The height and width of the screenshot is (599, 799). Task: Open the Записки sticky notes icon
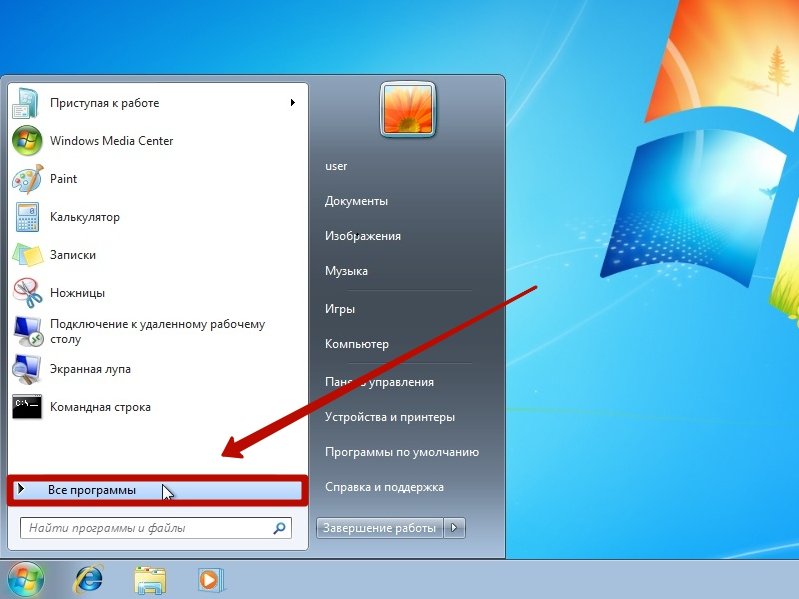pos(27,255)
